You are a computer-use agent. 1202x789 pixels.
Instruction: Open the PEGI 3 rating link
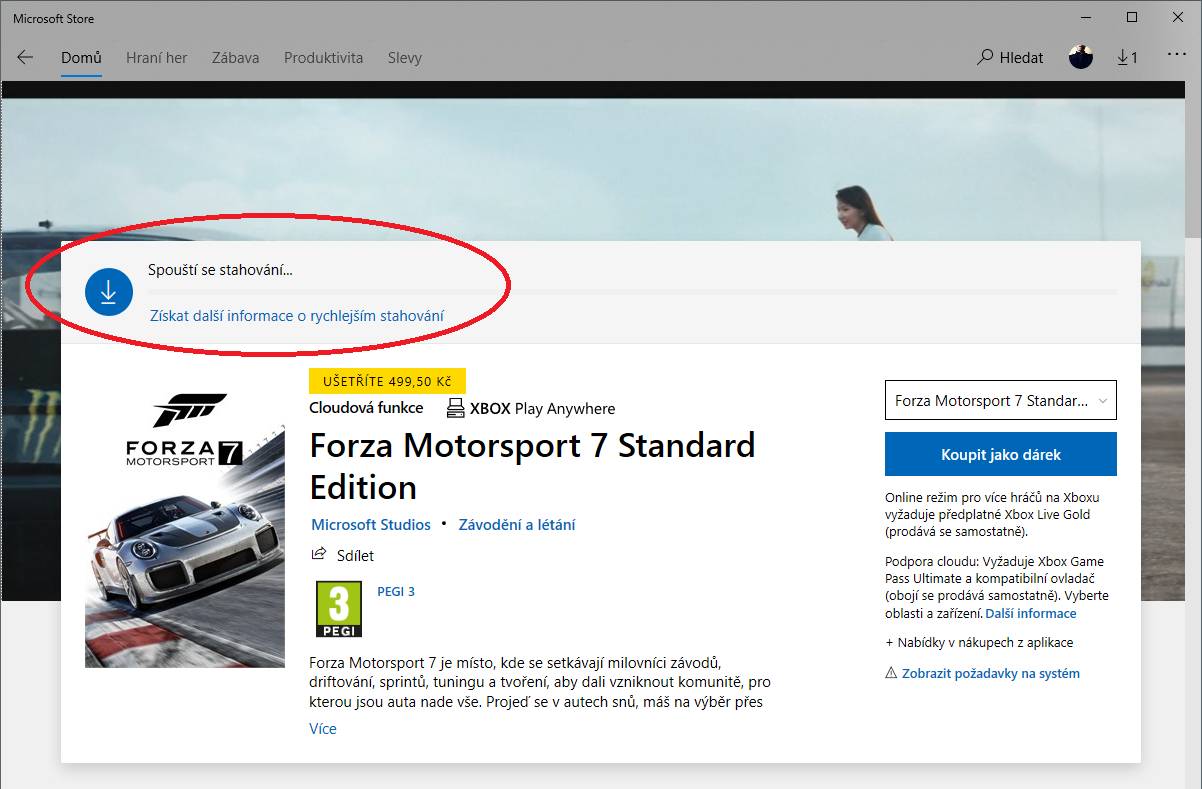(x=396, y=591)
